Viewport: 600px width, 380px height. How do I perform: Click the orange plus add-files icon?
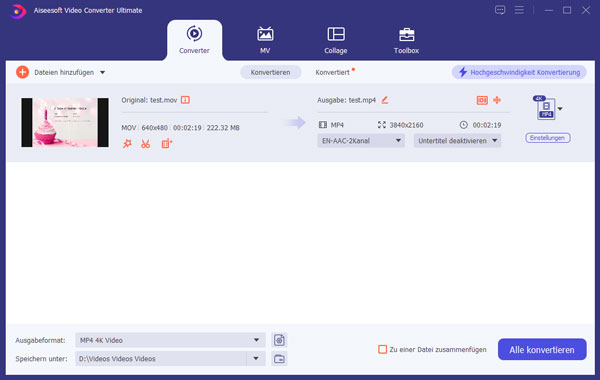[x=23, y=72]
